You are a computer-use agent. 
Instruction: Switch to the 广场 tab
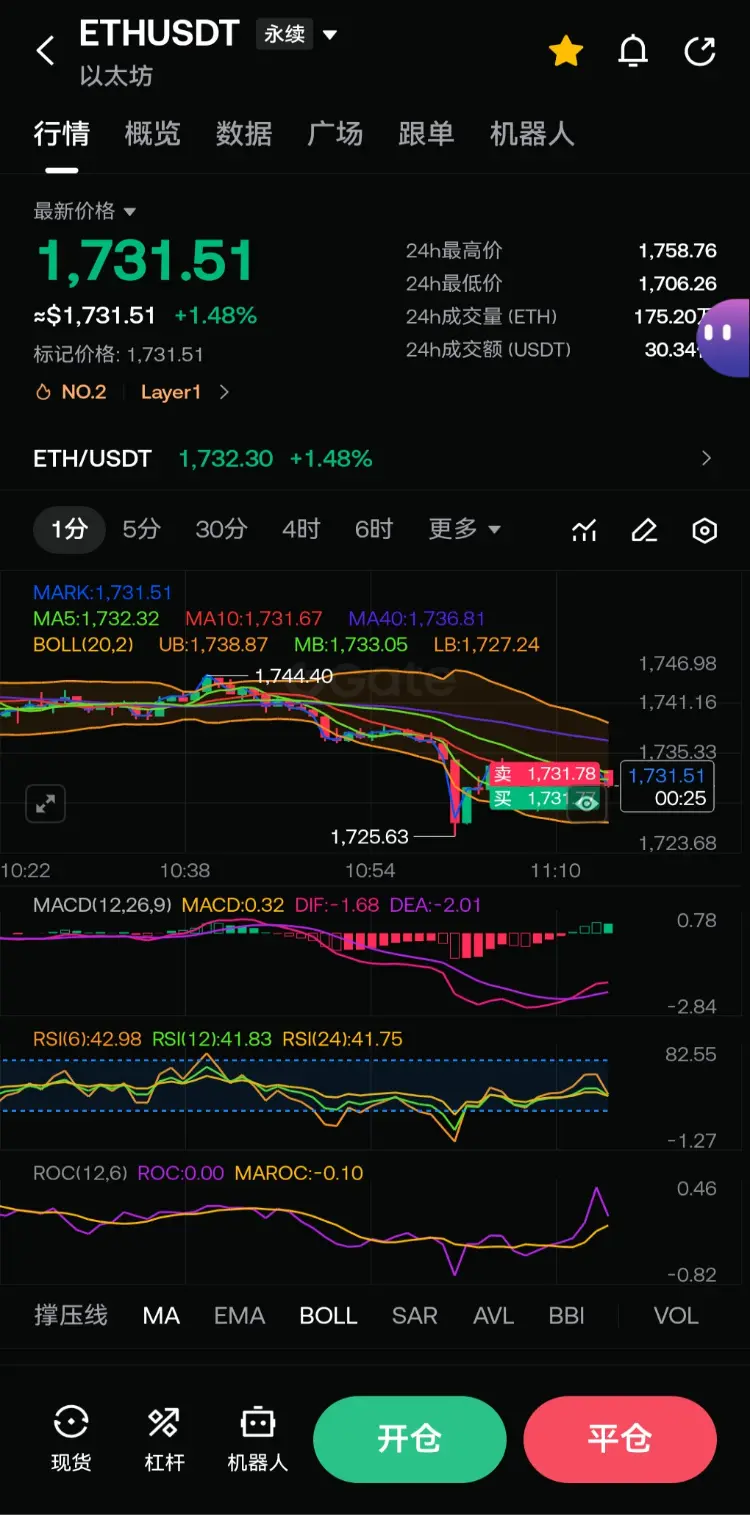tap(335, 134)
